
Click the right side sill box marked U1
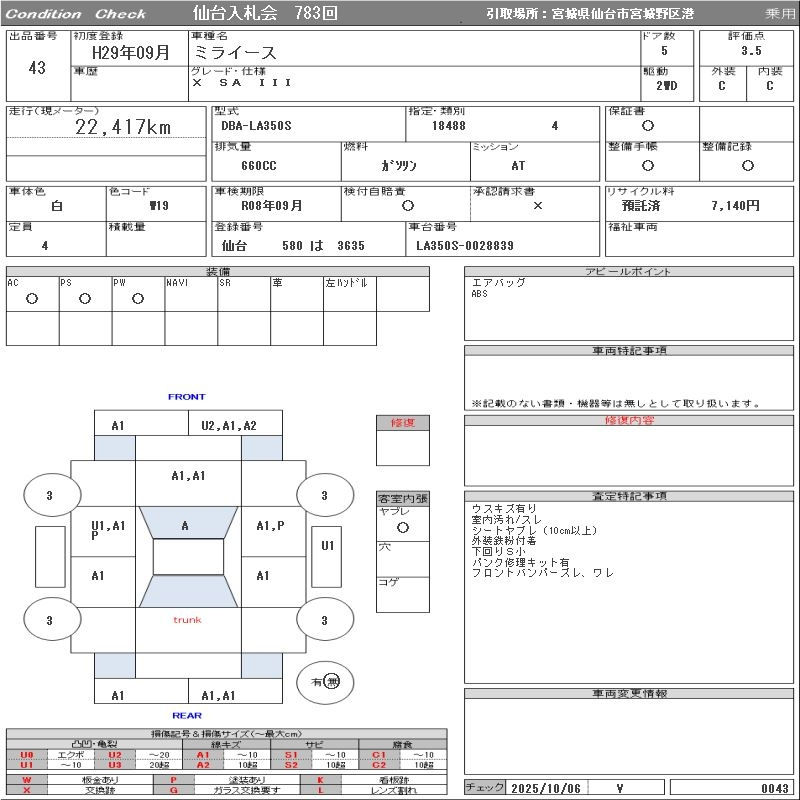click(x=327, y=546)
